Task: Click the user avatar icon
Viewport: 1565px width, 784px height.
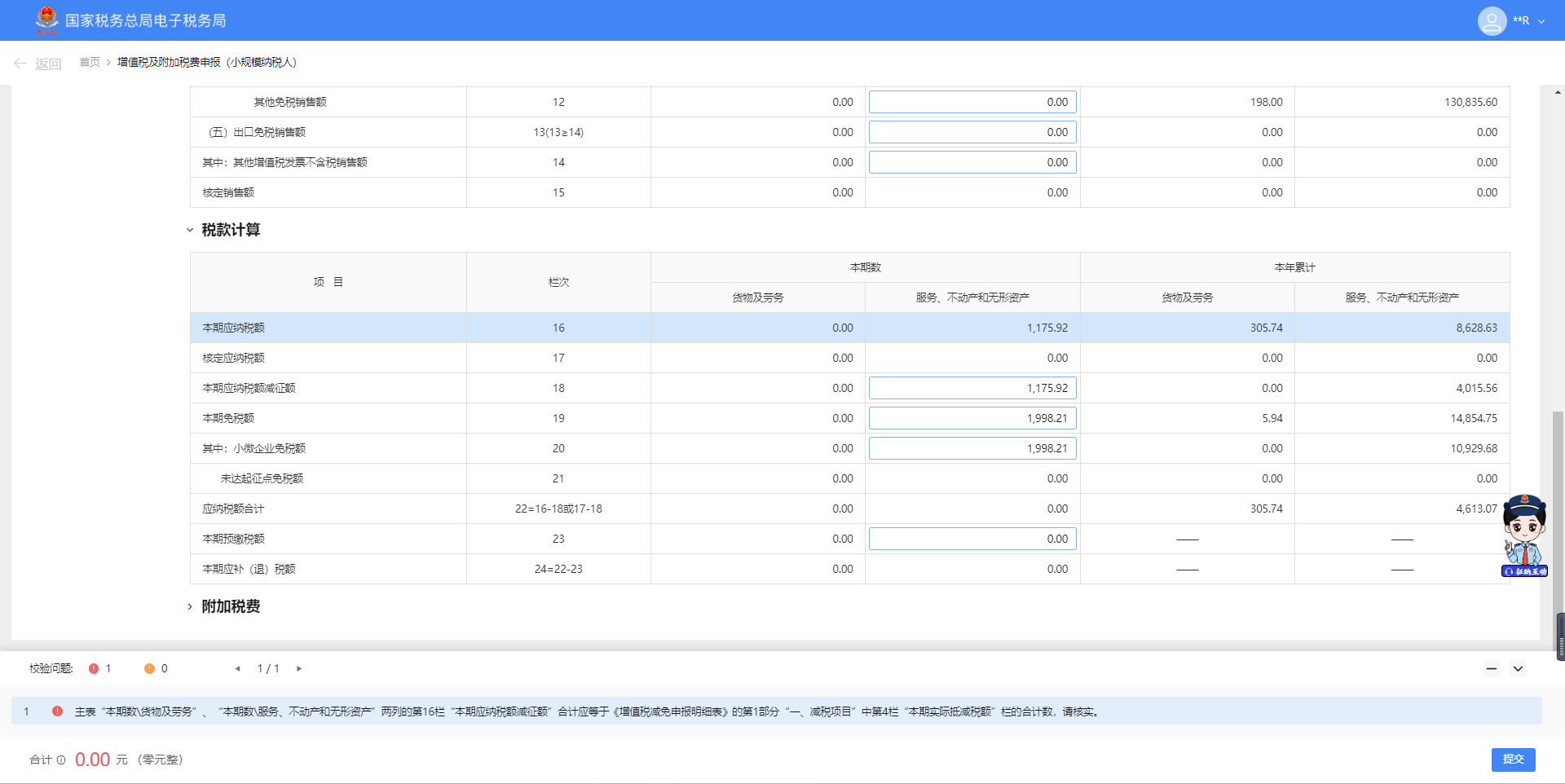Action: (1492, 20)
